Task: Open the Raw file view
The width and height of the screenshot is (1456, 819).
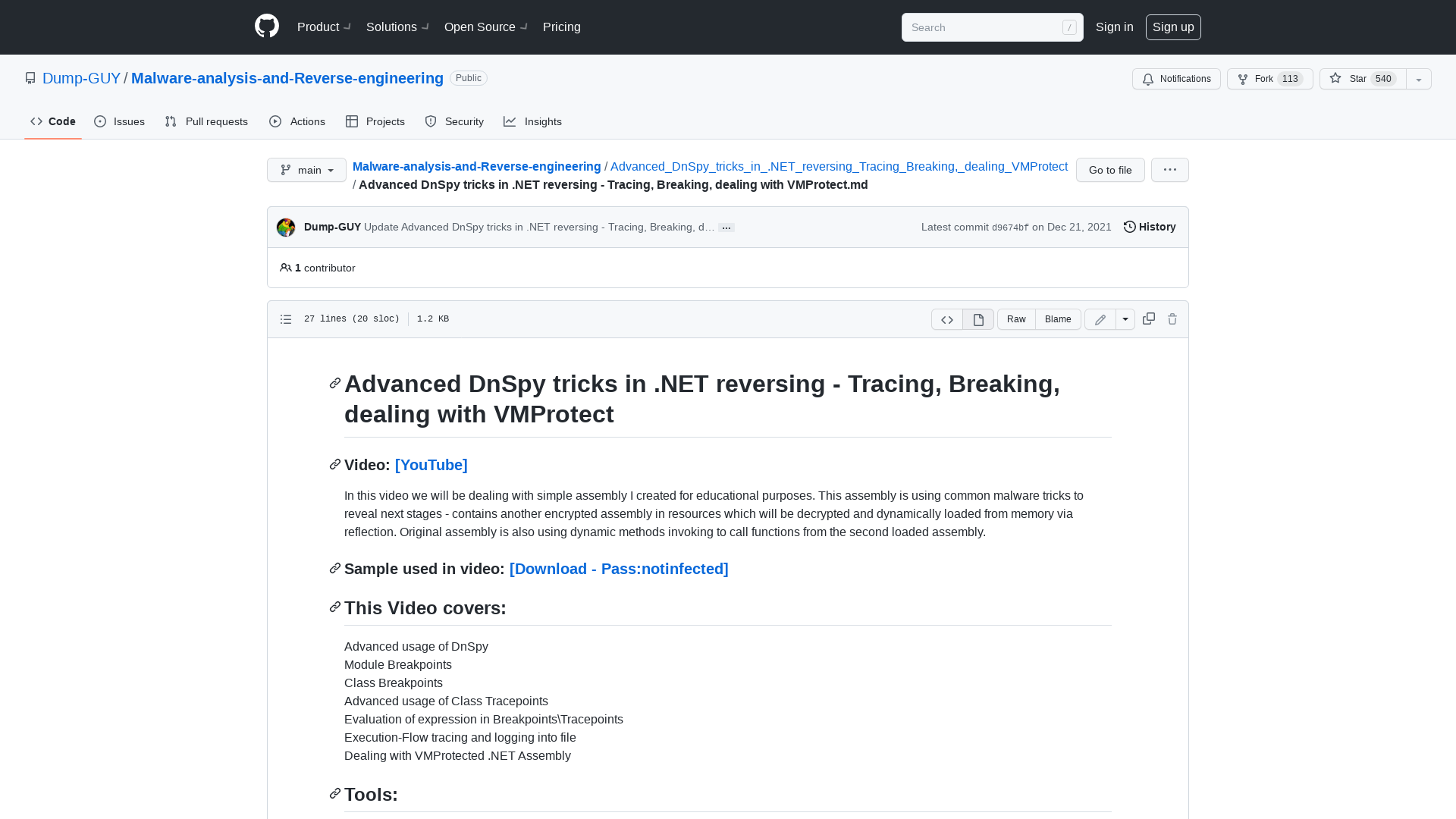Action: click(1016, 319)
